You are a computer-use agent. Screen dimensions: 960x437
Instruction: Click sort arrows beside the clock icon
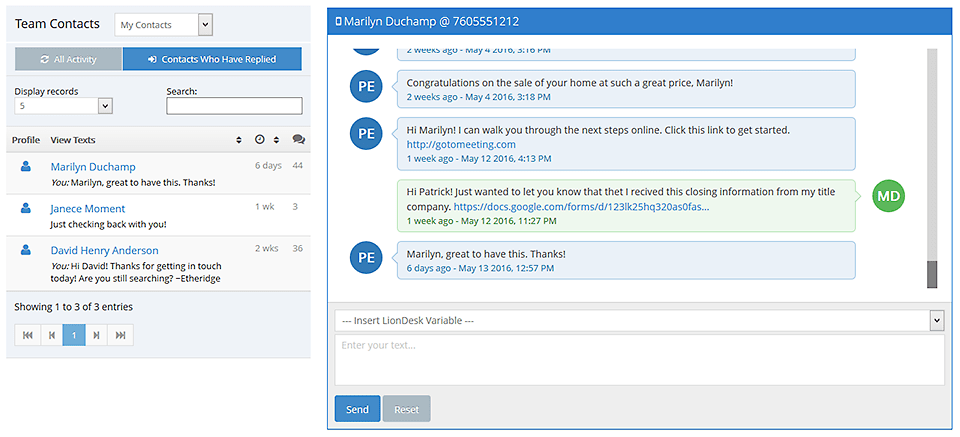[x=276, y=140]
